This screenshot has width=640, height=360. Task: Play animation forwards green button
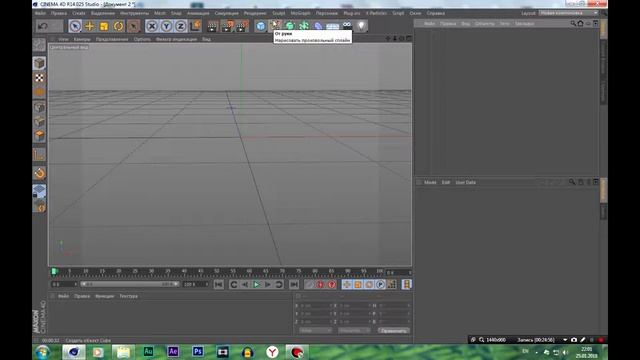click(256, 284)
